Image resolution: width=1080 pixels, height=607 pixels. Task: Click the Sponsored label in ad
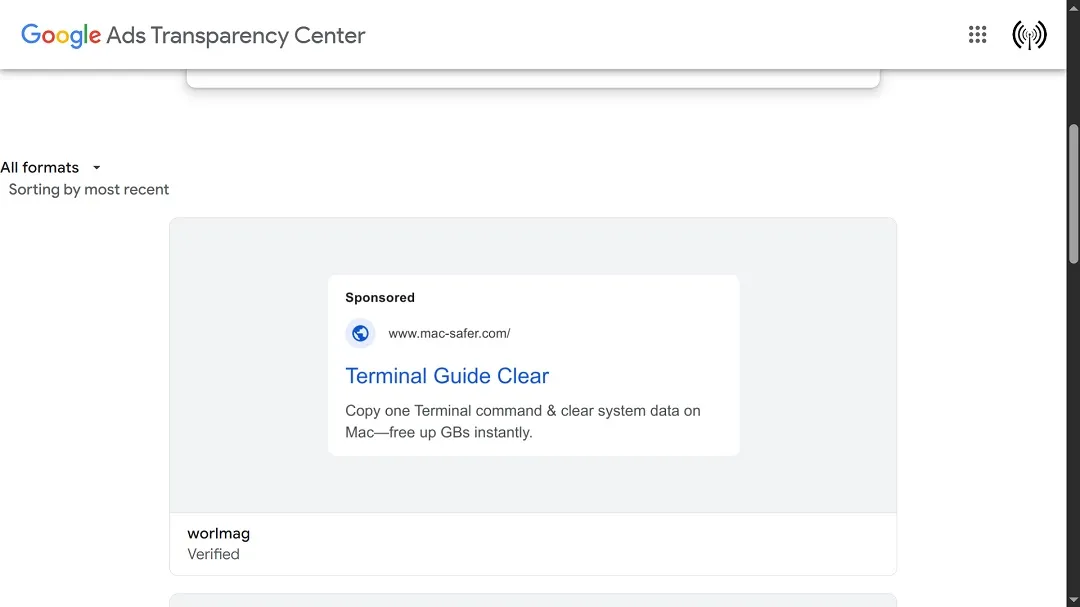(380, 298)
